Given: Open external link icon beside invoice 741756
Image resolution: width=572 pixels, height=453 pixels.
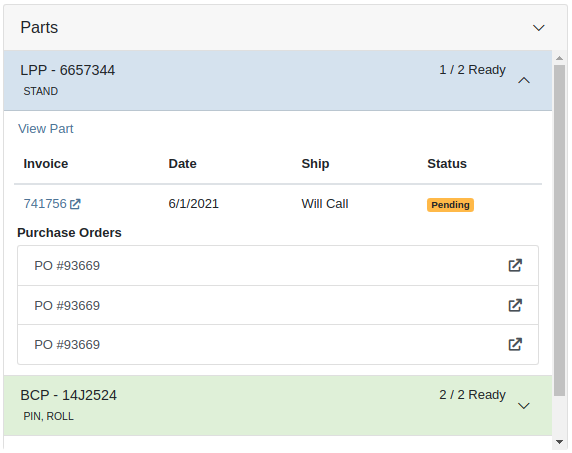Looking at the screenshot, I should [75, 204].
